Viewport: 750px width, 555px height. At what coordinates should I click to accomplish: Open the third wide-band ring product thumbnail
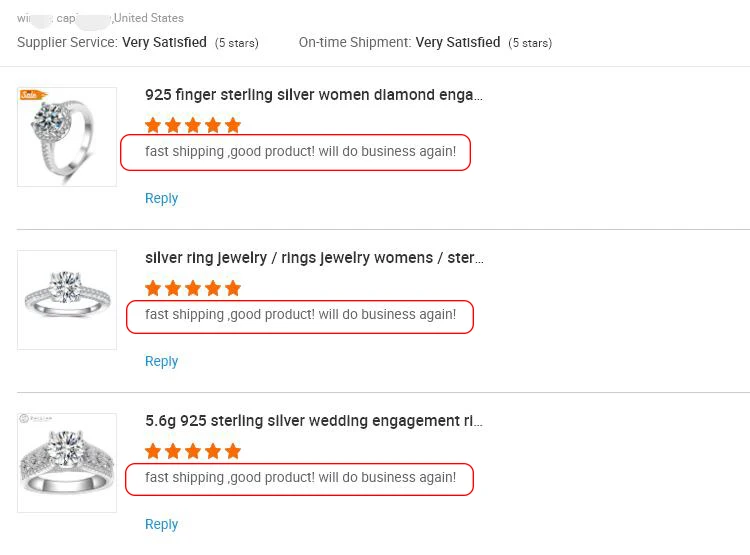(x=67, y=463)
